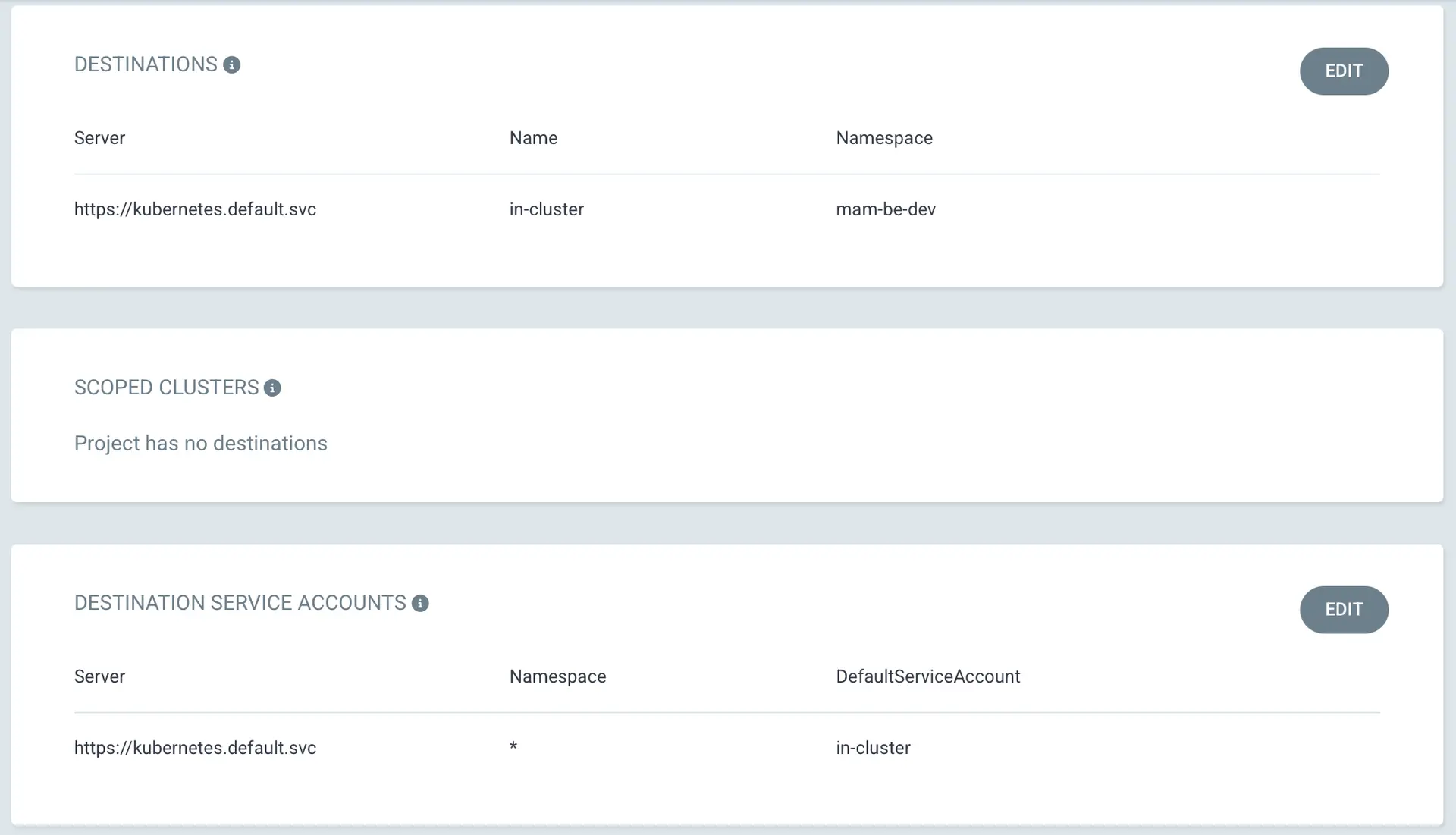This screenshot has width=1456, height=835.
Task: Click Namespace header in Destinations table
Action: pyautogui.click(x=883, y=138)
